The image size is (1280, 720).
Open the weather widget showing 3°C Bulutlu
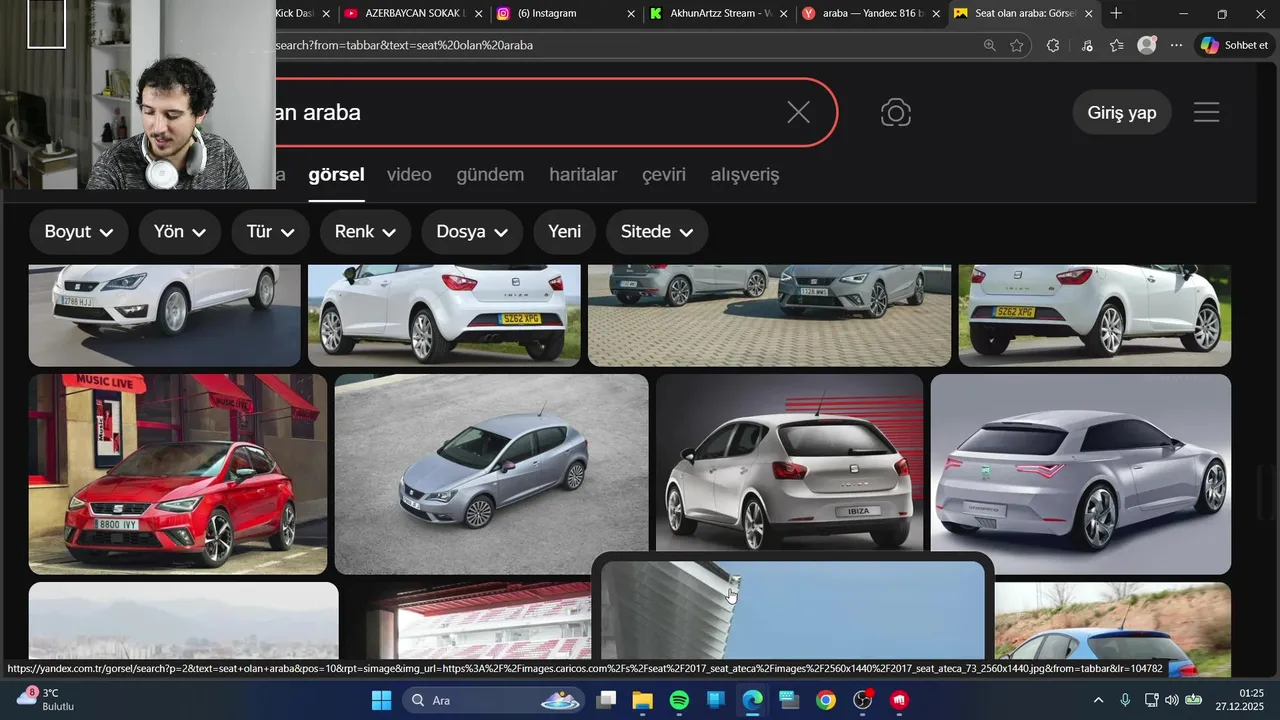click(x=46, y=700)
